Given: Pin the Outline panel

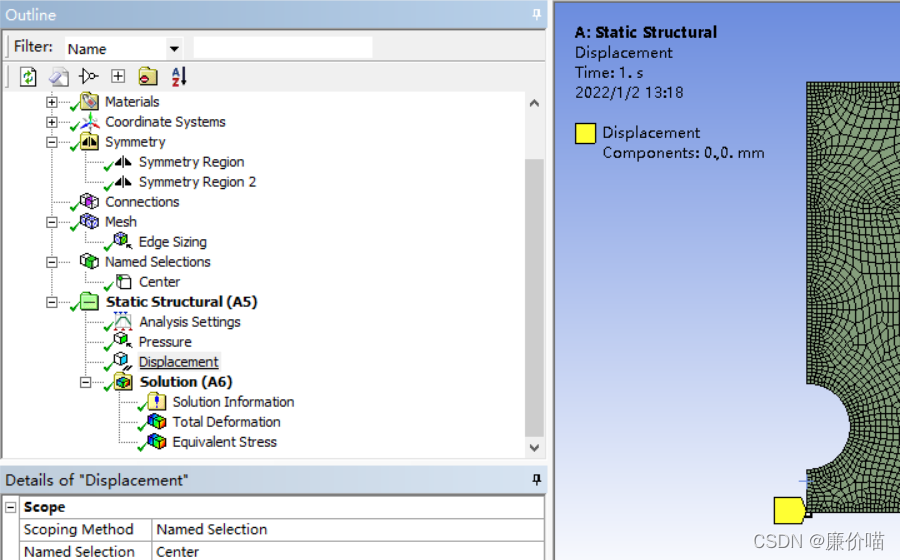Looking at the screenshot, I should pyautogui.click(x=537, y=14).
